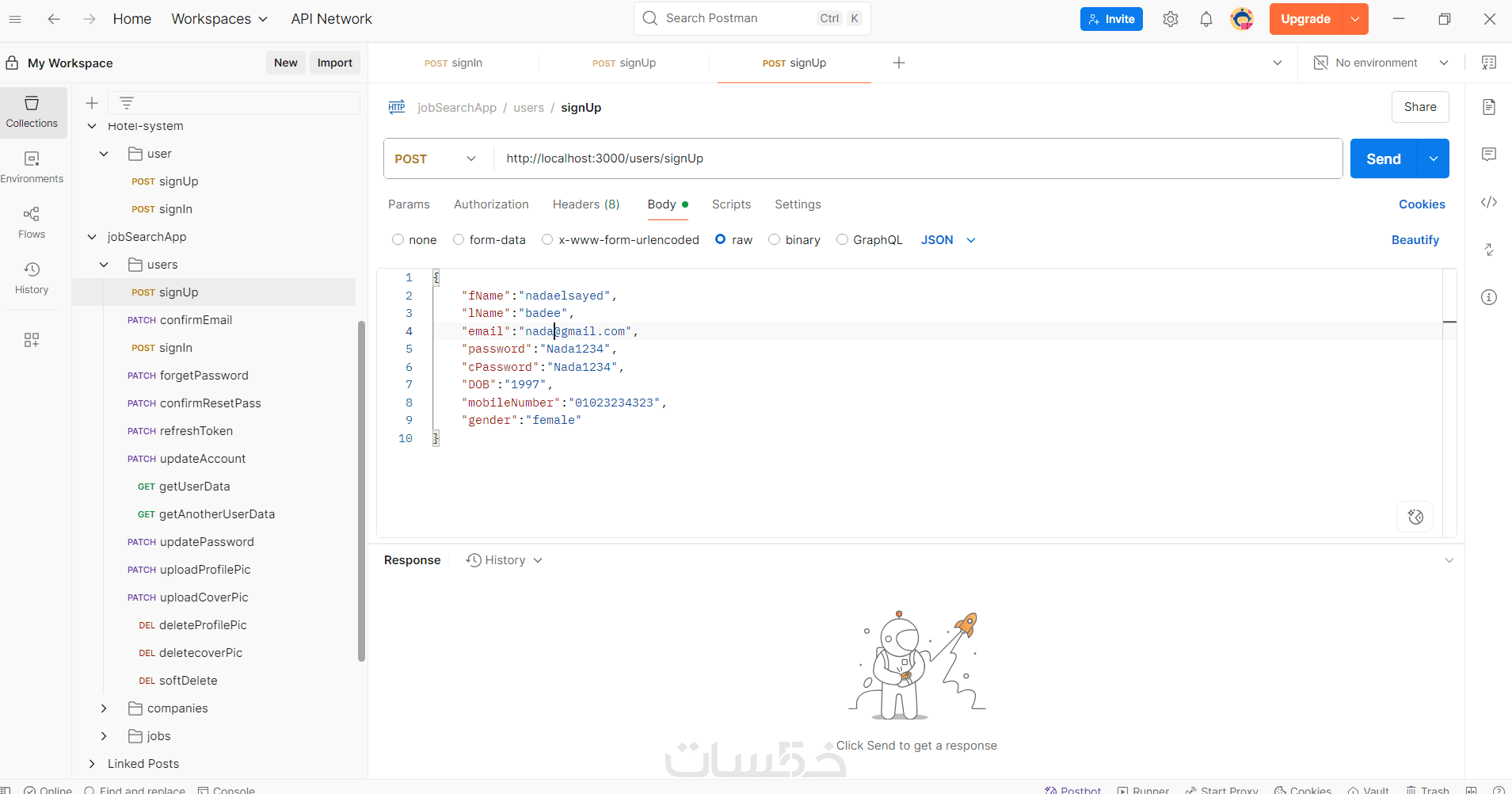Open the Workspaces dropdown

[x=219, y=19]
